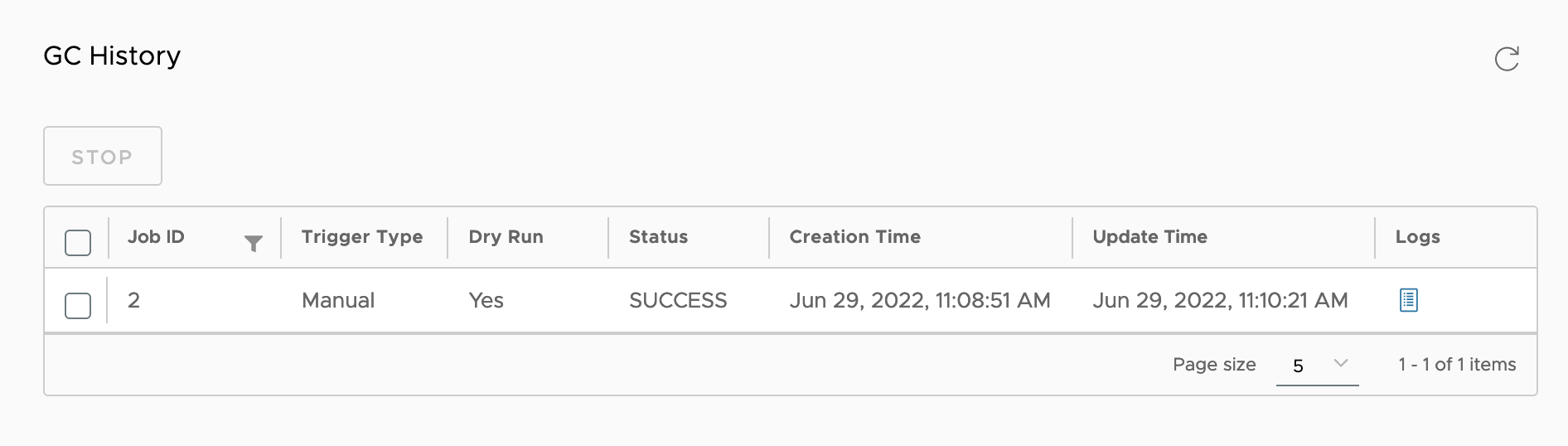The width and height of the screenshot is (1568, 446).
Task: Click the Logs column header
Action: point(1417,237)
